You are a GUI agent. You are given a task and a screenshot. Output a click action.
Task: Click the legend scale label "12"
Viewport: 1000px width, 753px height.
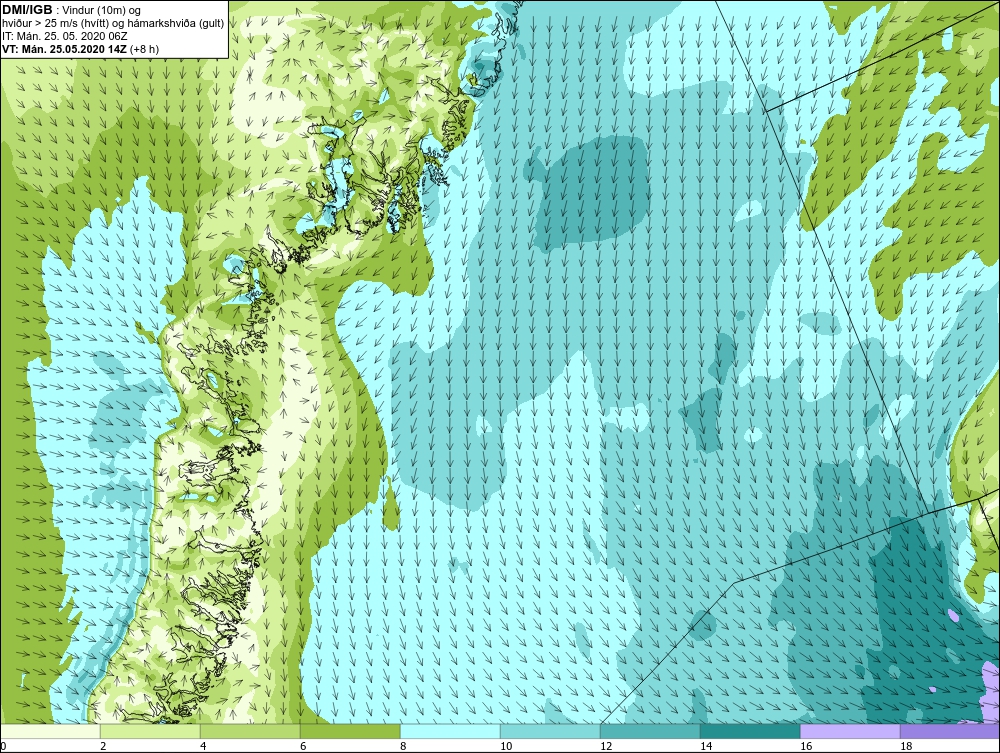click(x=606, y=746)
